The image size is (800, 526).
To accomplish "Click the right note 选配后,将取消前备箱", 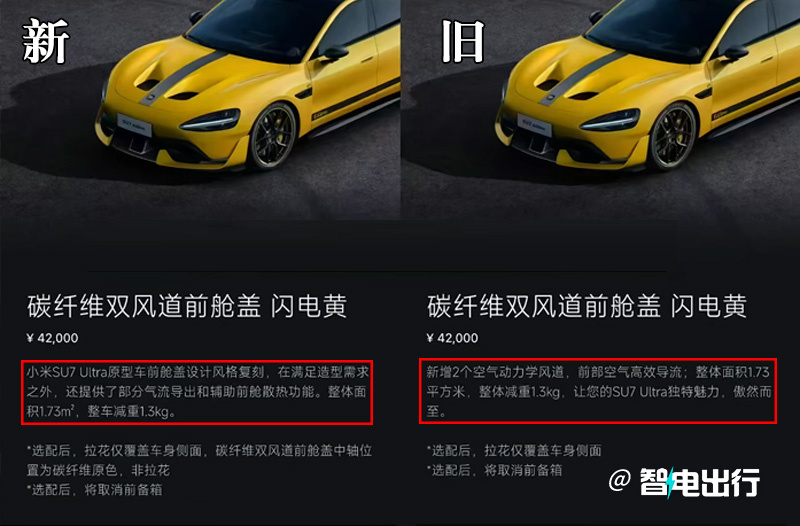I will coord(494,470).
